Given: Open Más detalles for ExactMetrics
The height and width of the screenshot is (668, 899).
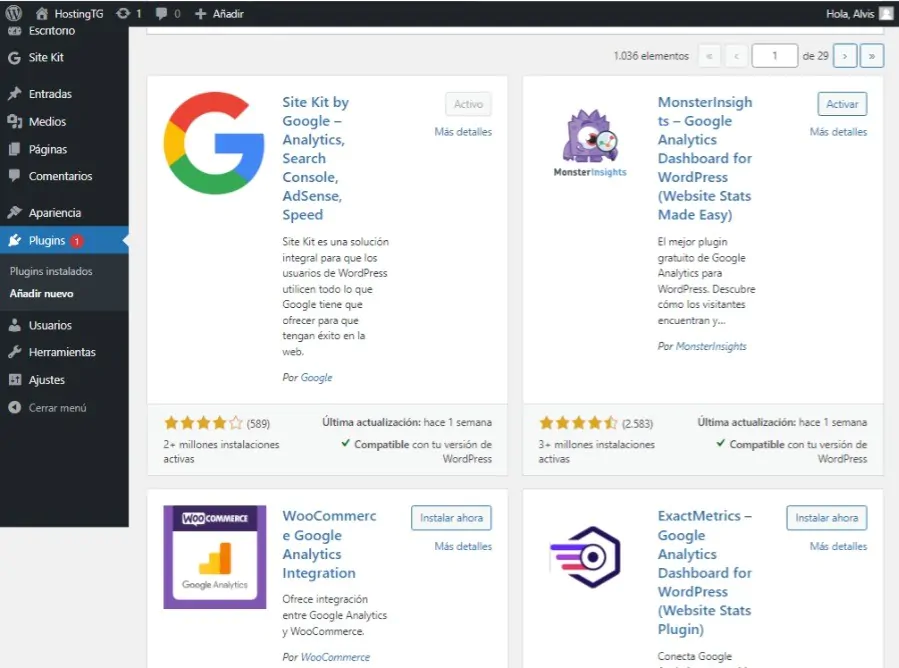Looking at the screenshot, I should pyautogui.click(x=838, y=546).
